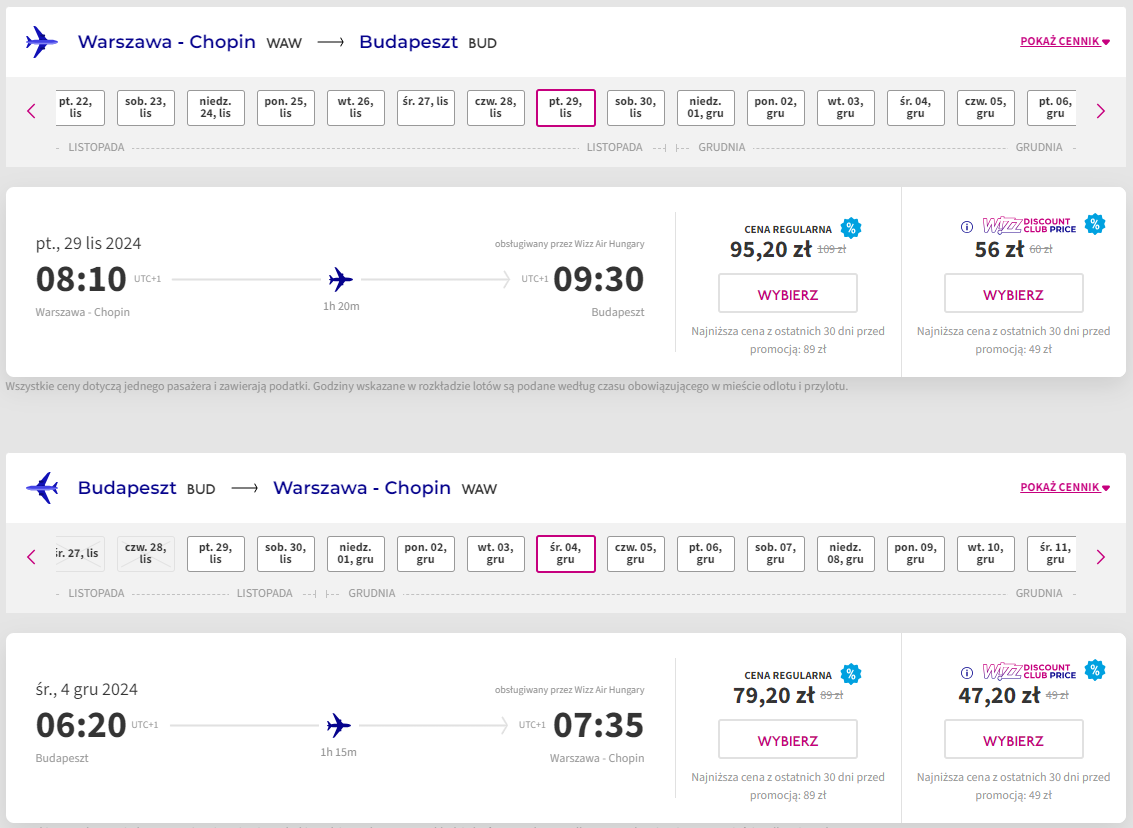Click percent badge beside 79,20 zł price
The width and height of the screenshot is (1133, 828).
[850, 674]
